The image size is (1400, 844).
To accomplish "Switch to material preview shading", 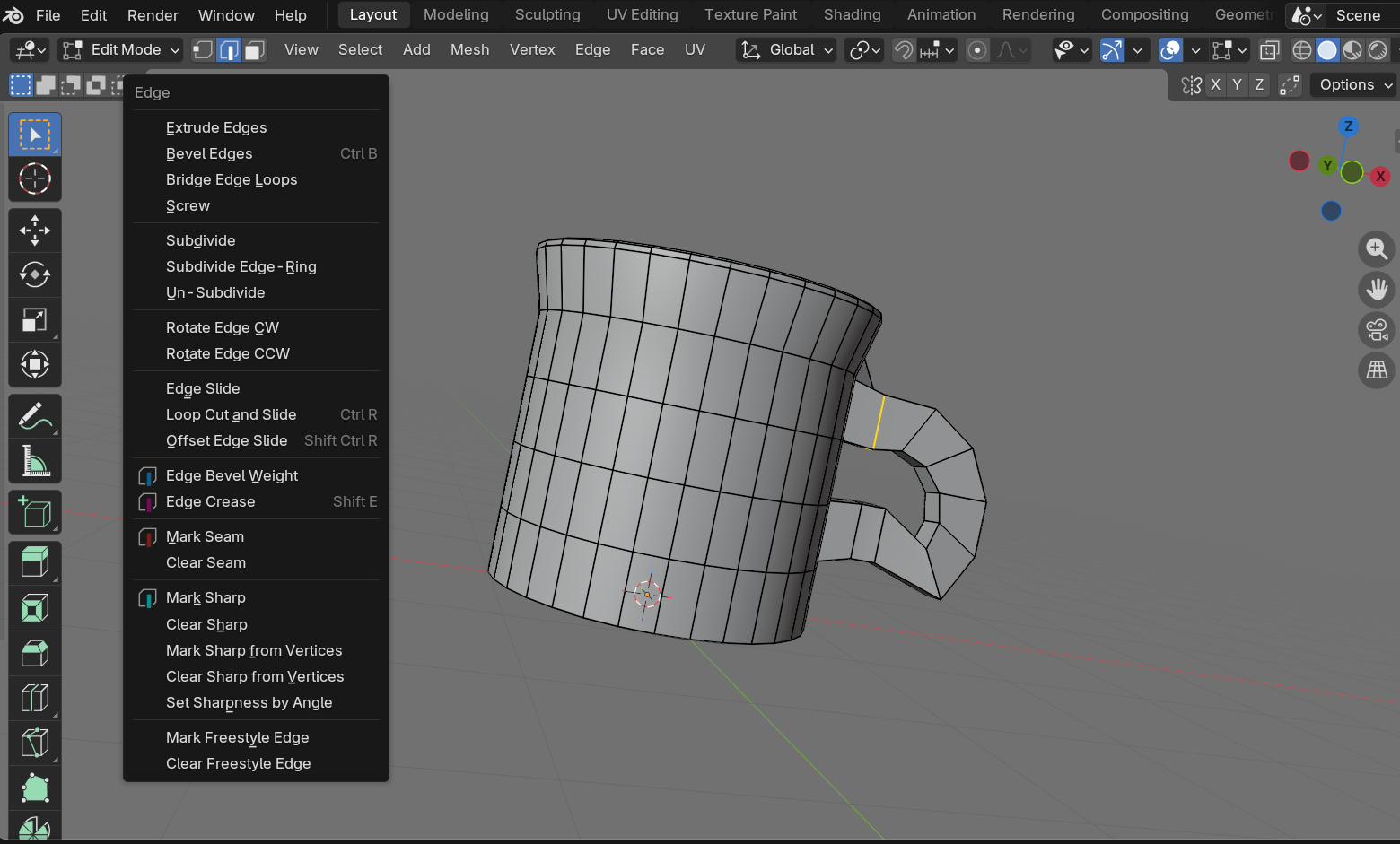I will pos(1352,50).
